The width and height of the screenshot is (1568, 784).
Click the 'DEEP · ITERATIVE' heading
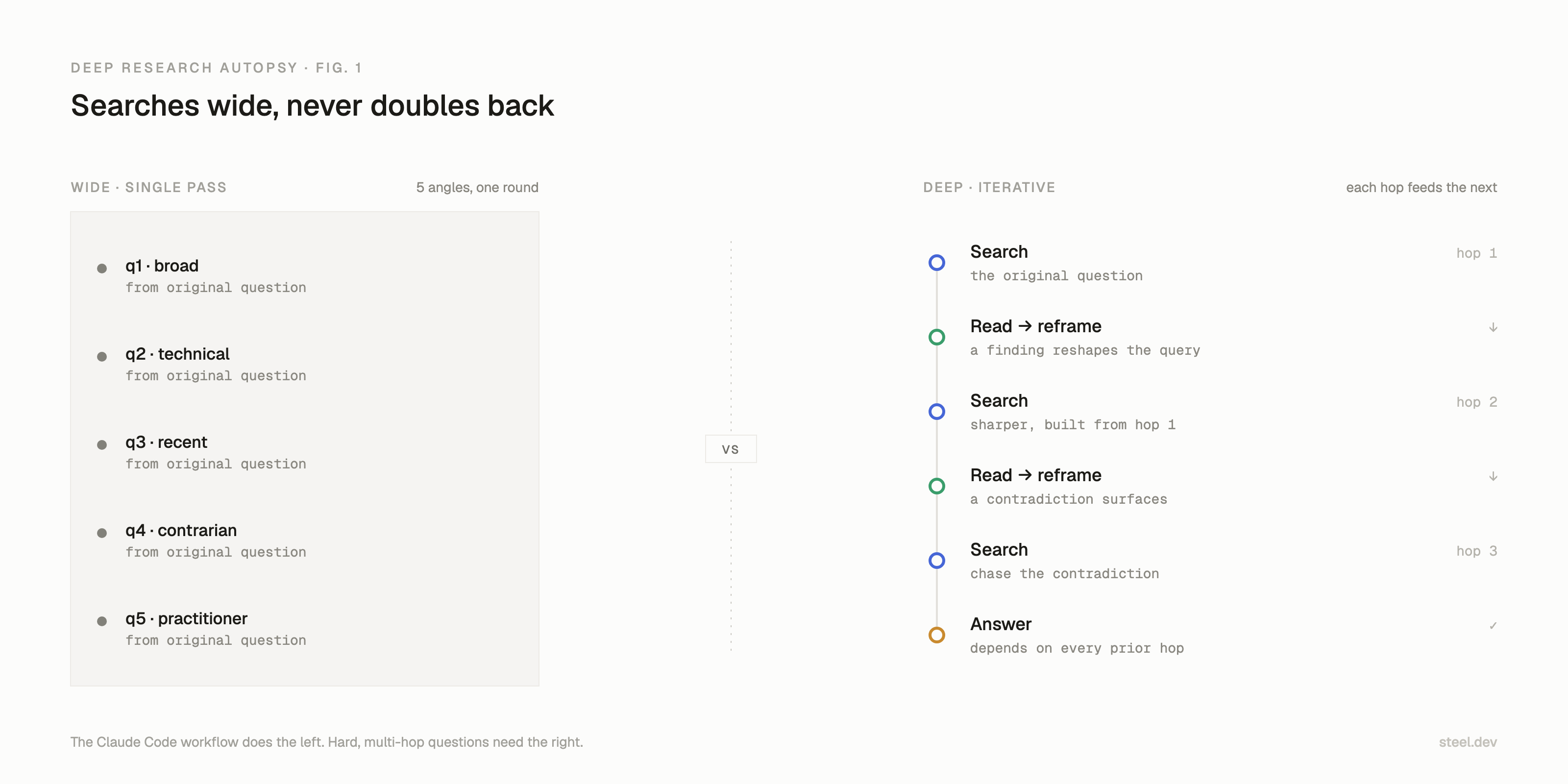point(989,188)
